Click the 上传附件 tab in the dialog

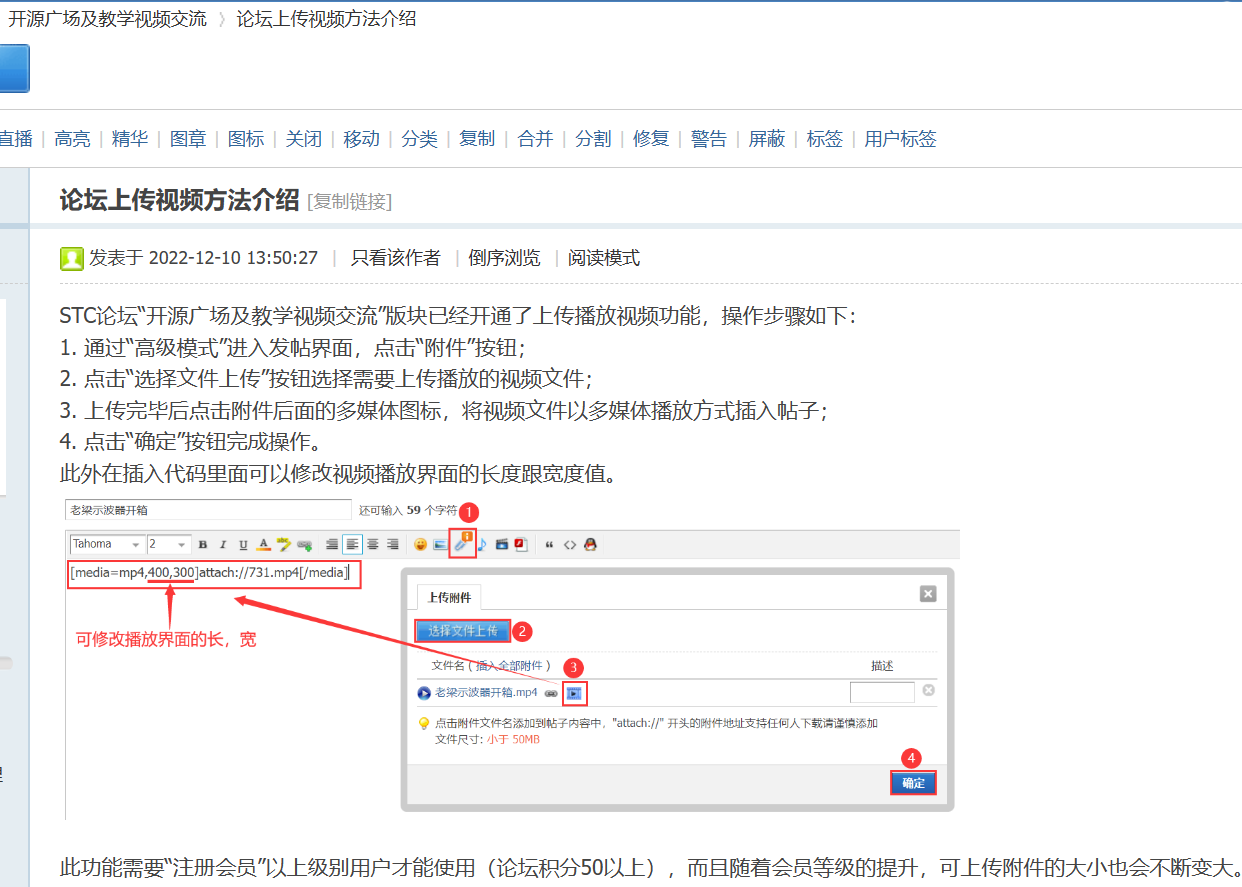point(449,597)
